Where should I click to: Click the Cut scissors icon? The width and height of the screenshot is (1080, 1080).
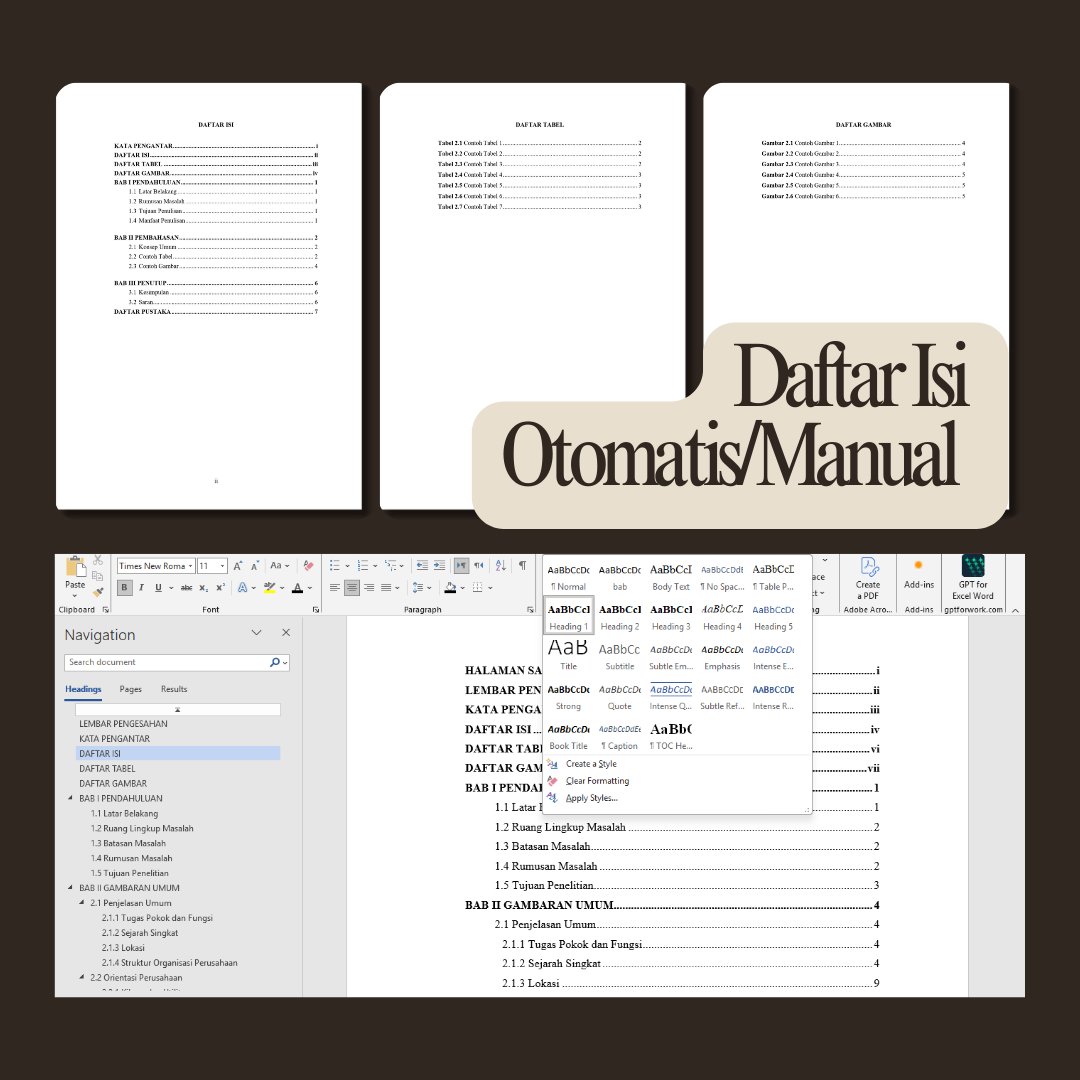click(98, 561)
